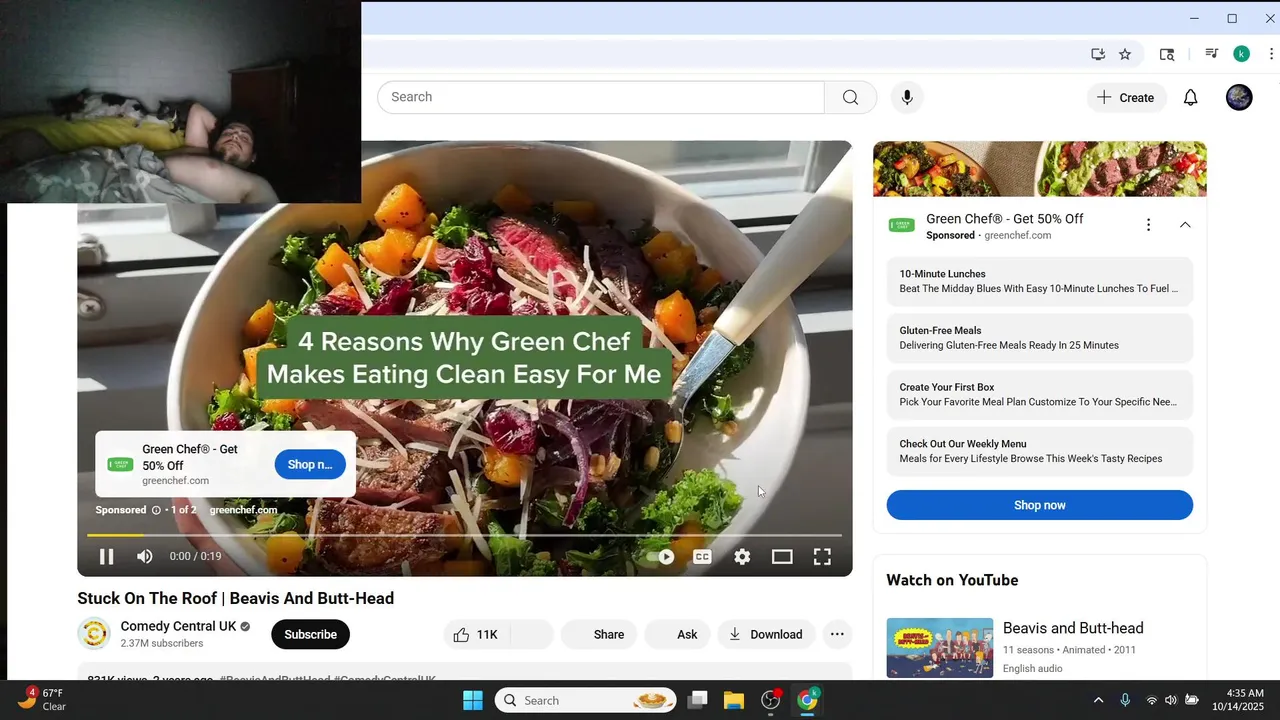Mute the video using the speaker icon
Image resolution: width=1280 pixels, height=720 pixels.
point(145,557)
